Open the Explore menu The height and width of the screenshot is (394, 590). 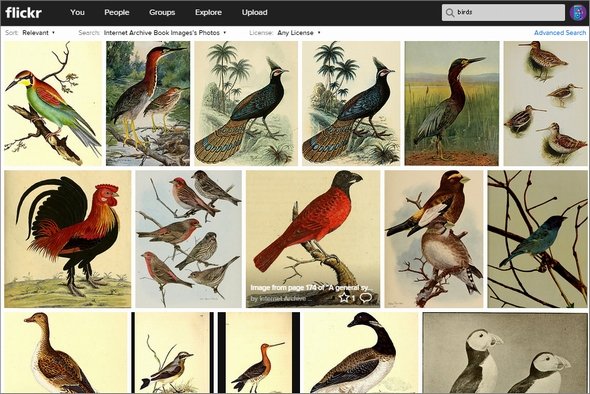tap(208, 12)
